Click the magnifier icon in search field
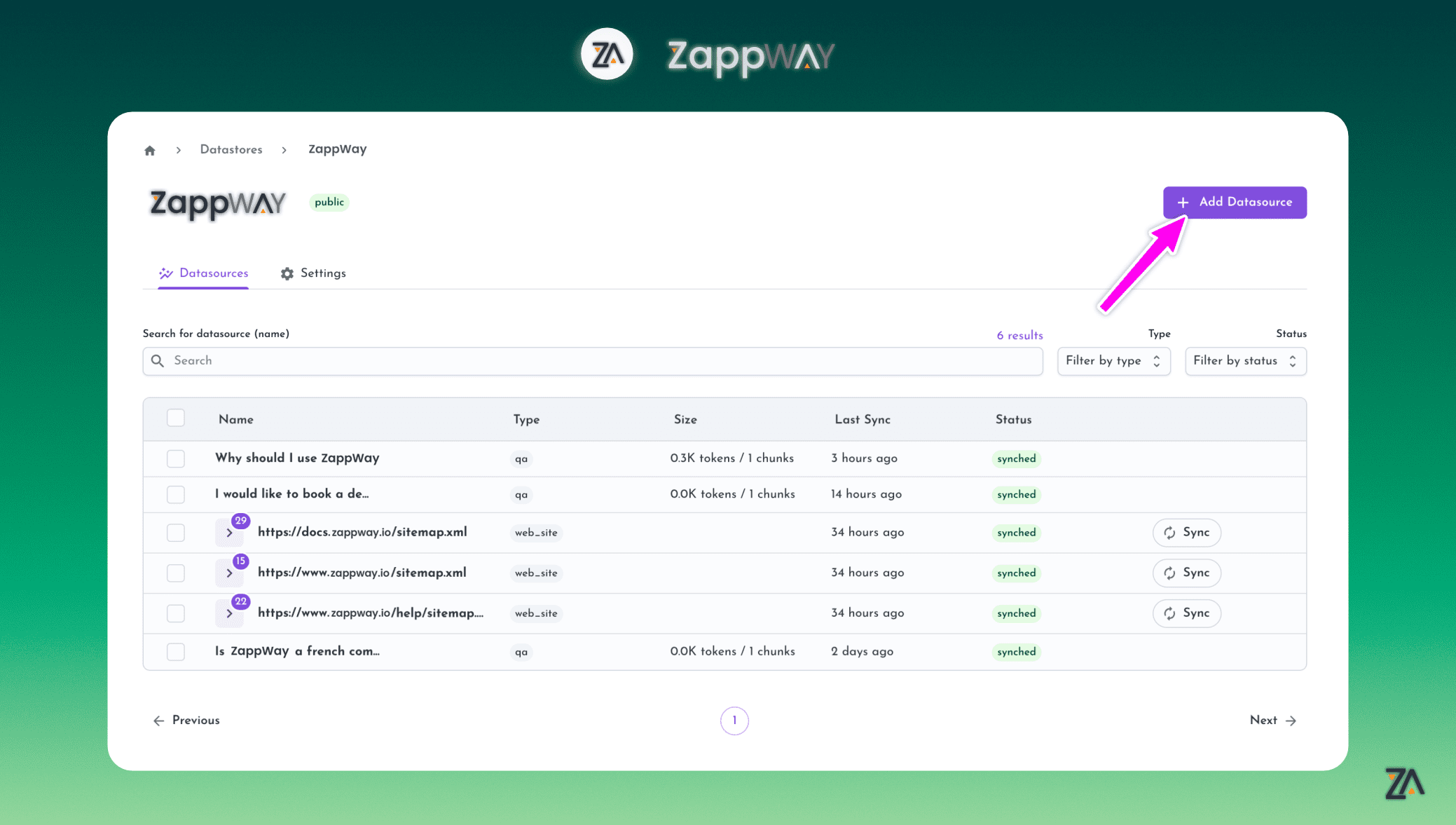 (158, 361)
